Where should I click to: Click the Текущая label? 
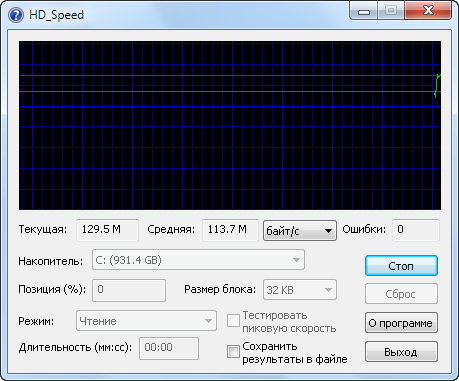tap(43, 230)
